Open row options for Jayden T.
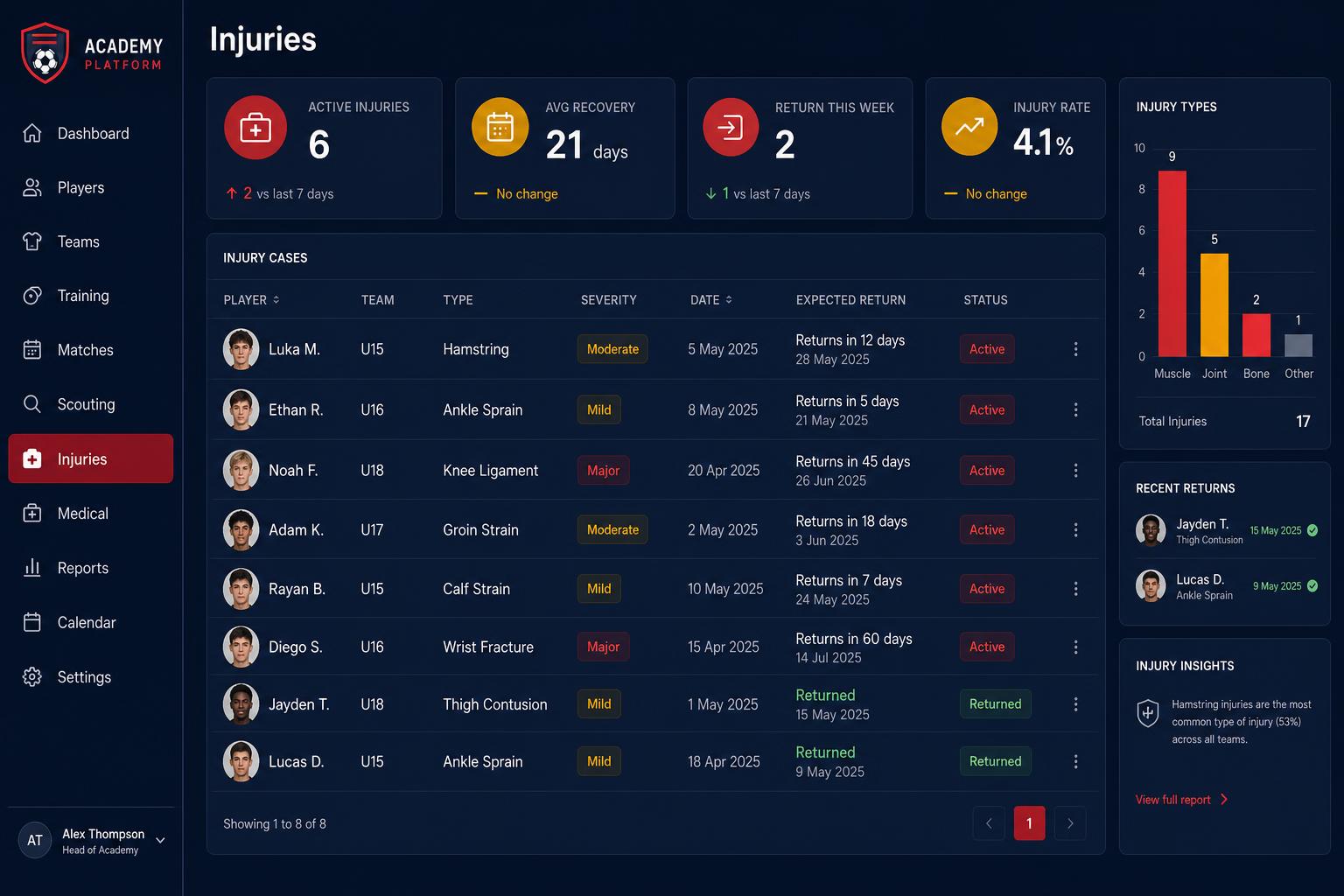The image size is (1344, 896). coord(1075,704)
